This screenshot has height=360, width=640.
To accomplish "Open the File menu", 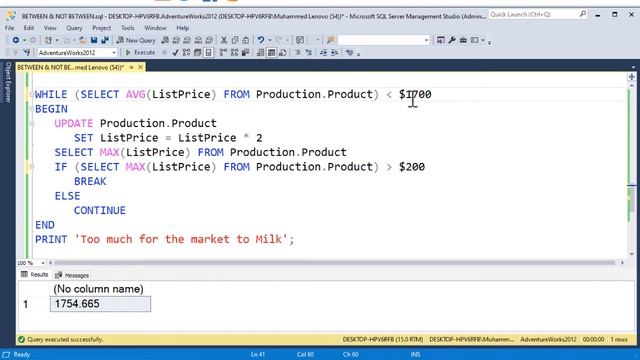I will point(9,28).
